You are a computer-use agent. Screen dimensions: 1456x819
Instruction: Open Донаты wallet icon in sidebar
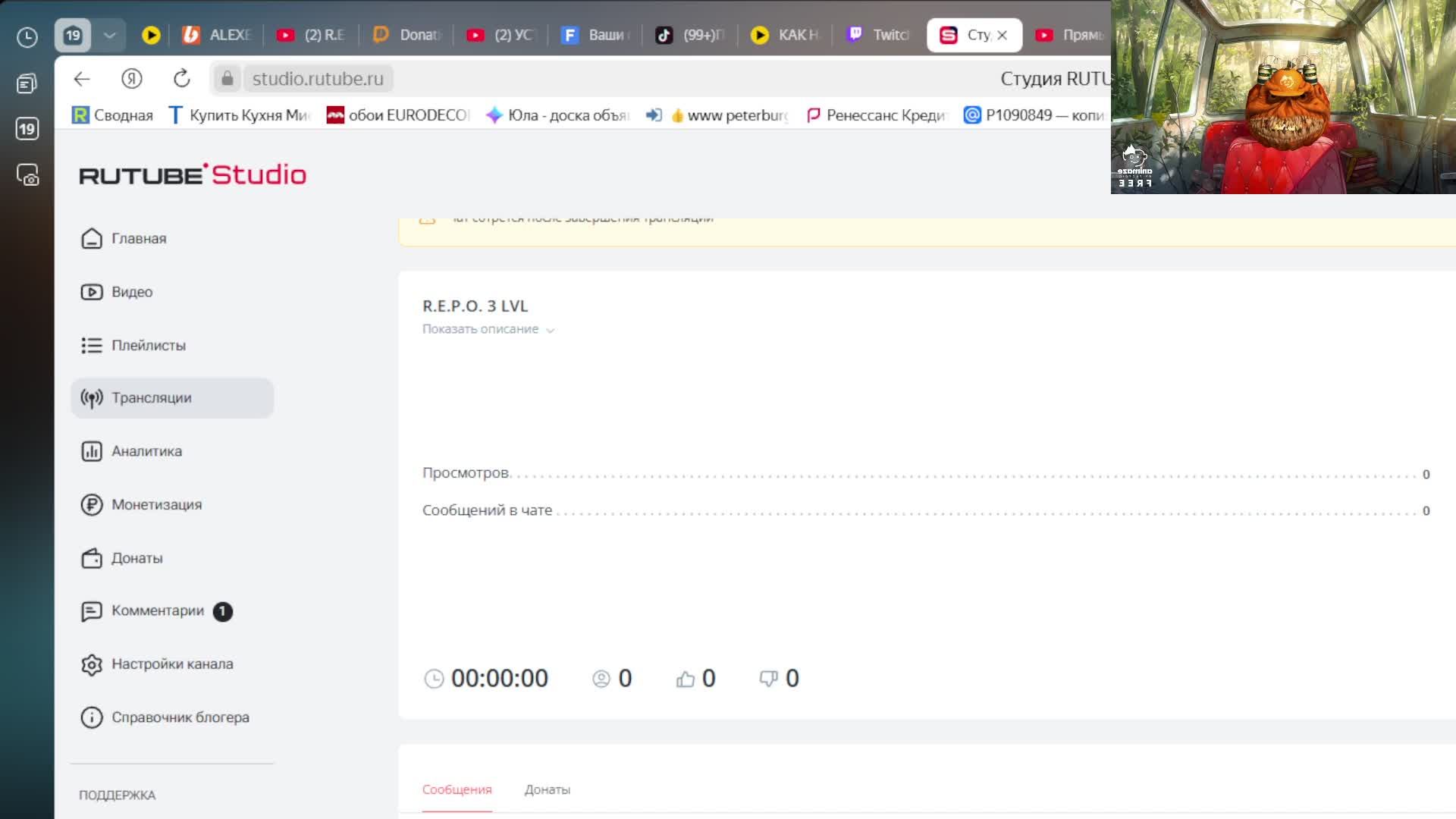[x=92, y=558]
